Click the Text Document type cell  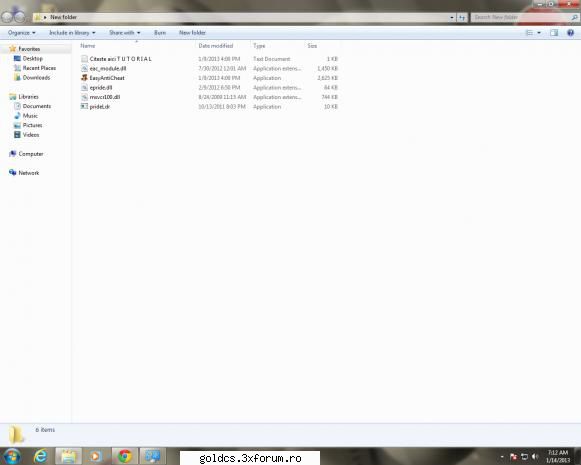coord(272,59)
